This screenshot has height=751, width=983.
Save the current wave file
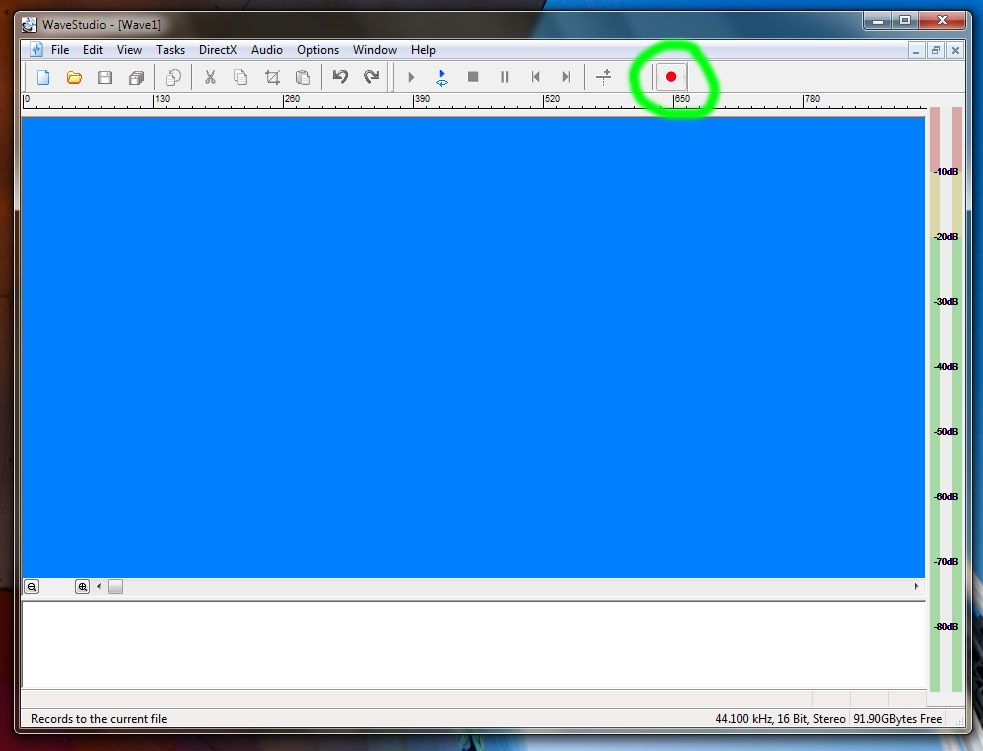click(105, 77)
